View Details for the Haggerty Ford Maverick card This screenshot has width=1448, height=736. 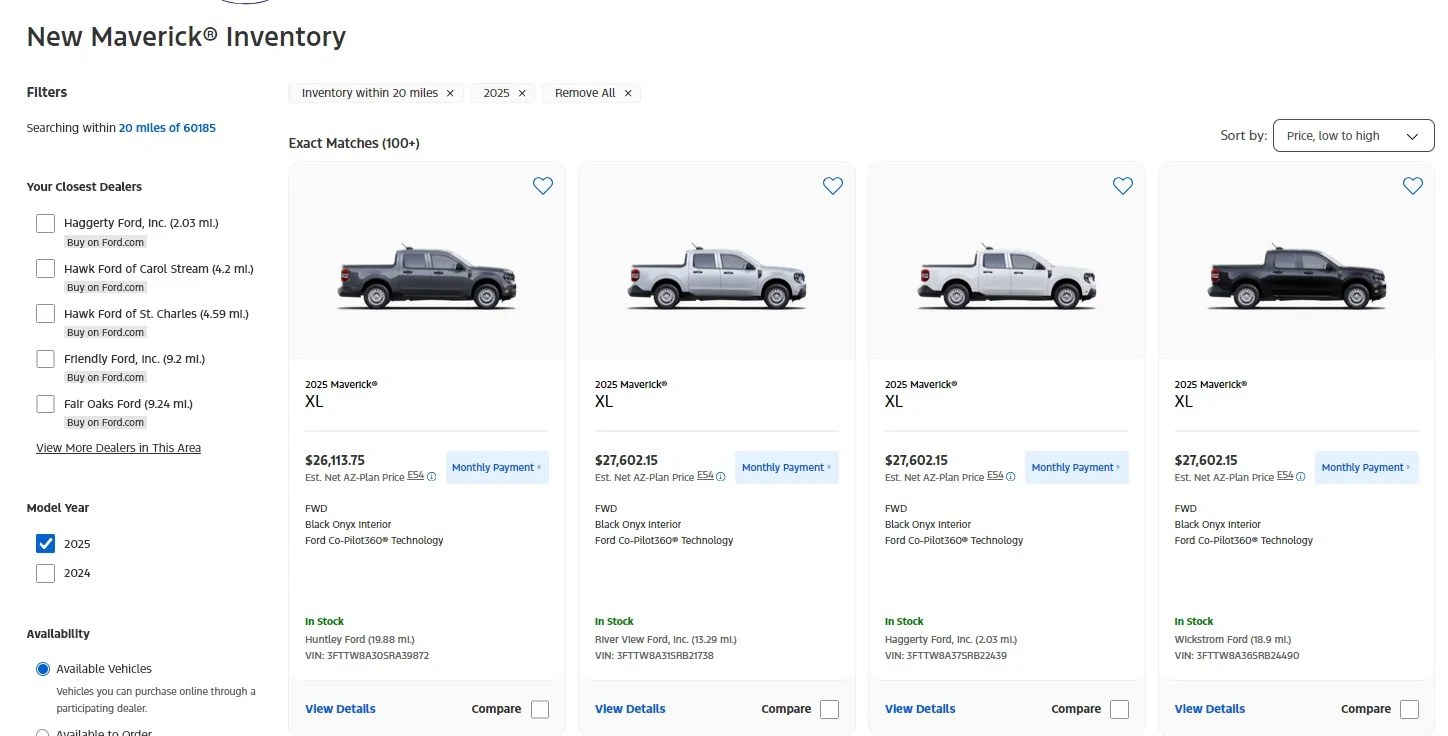coord(920,709)
